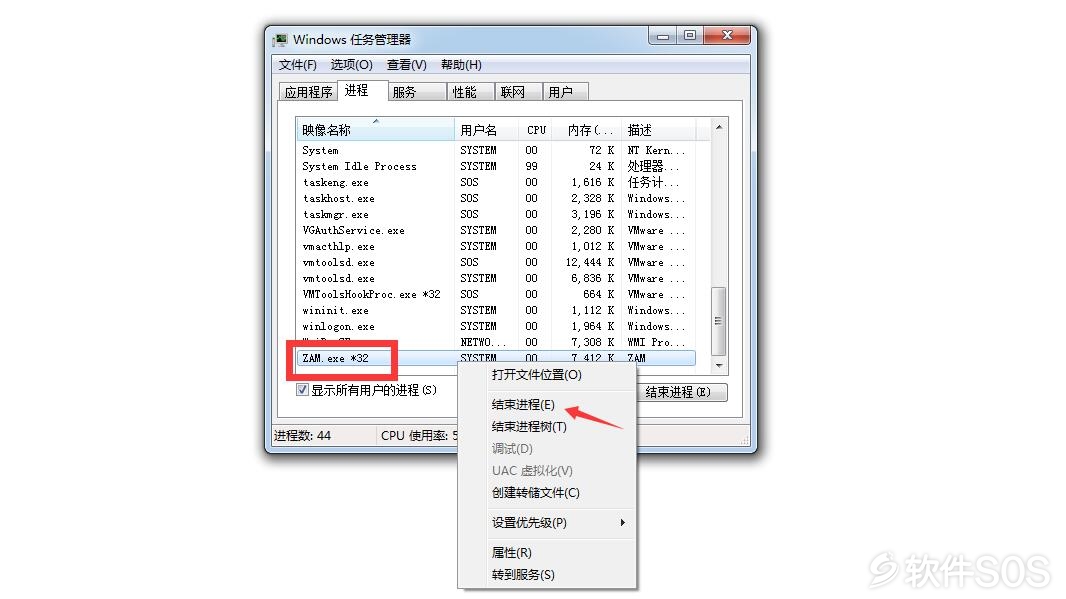Screen dimensions: 1066x599
Task: Click the CPU 使用率 status entry
Action: pyautogui.click(x=419, y=435)
